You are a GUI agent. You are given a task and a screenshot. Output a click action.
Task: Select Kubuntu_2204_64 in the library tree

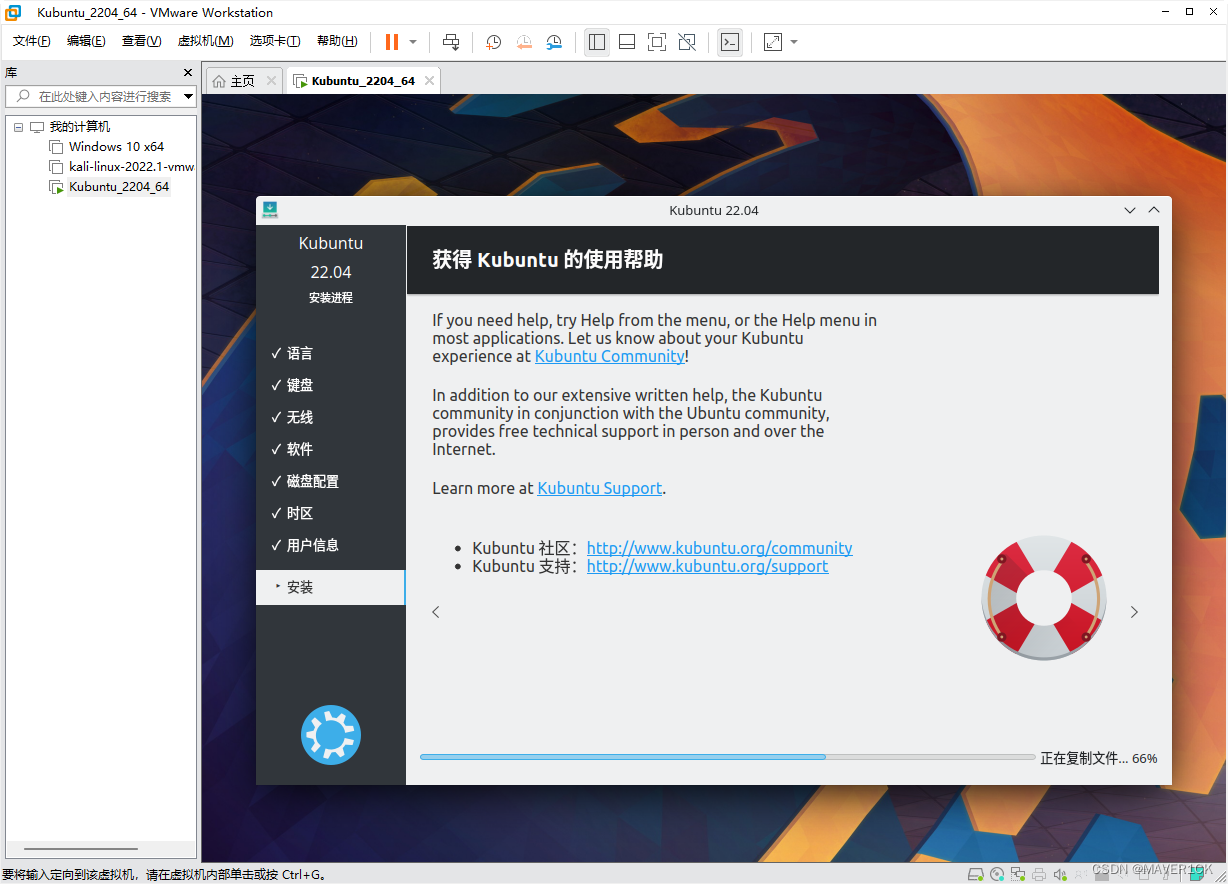[x=119, y=187]
